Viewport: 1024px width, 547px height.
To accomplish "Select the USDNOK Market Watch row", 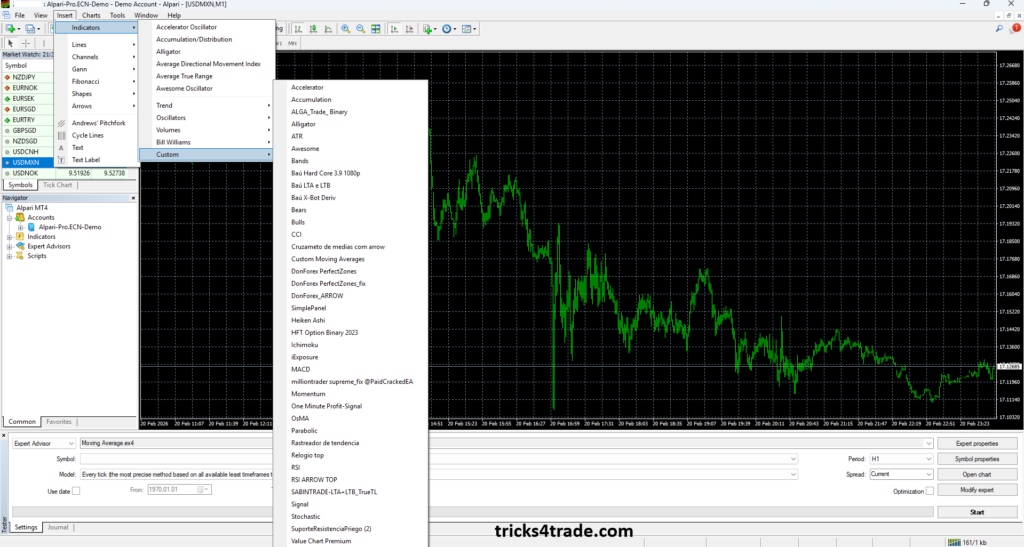I will click(69, 173).
